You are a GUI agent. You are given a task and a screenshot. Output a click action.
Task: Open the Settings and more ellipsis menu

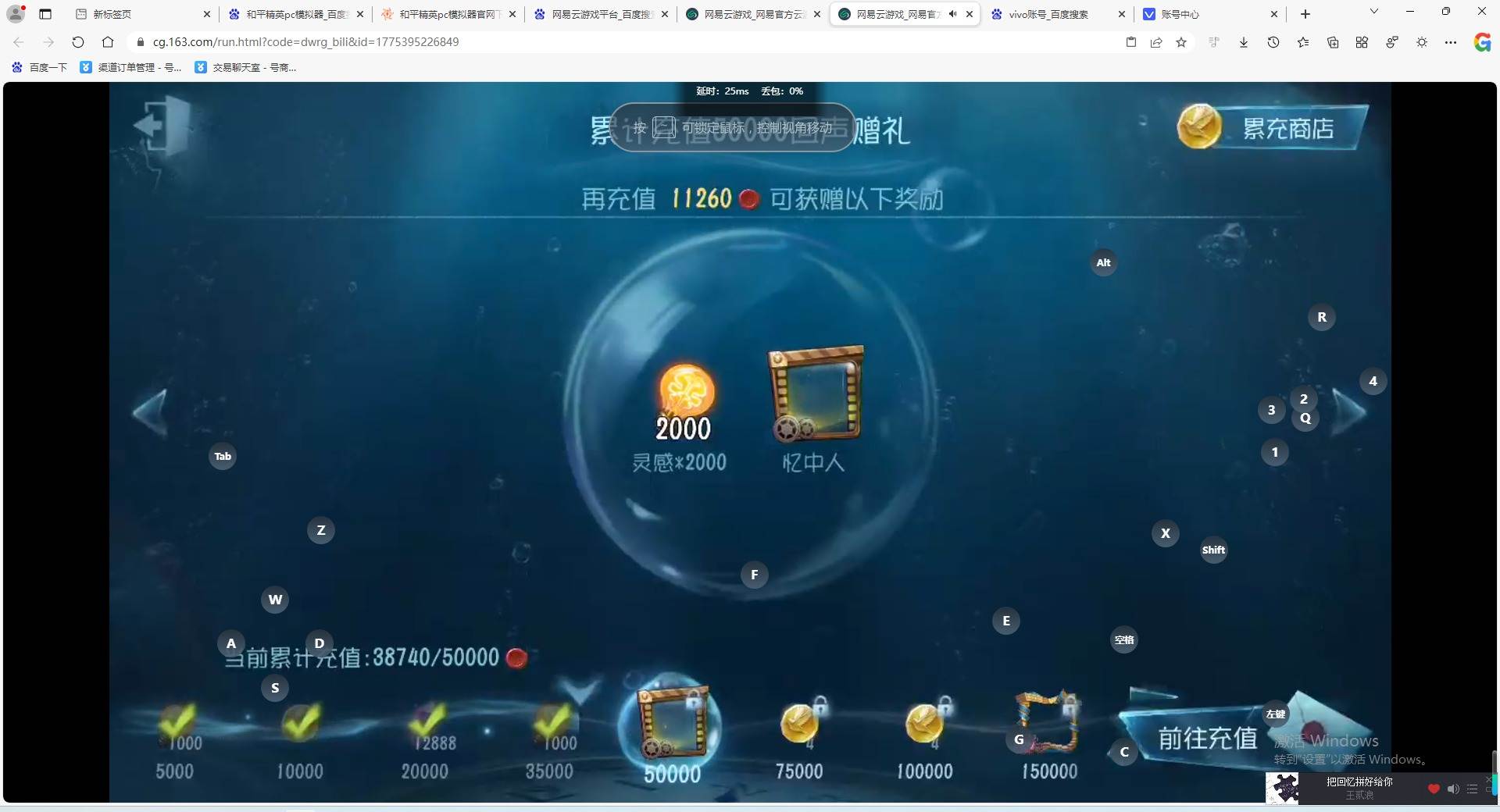tap(1452, 42)
